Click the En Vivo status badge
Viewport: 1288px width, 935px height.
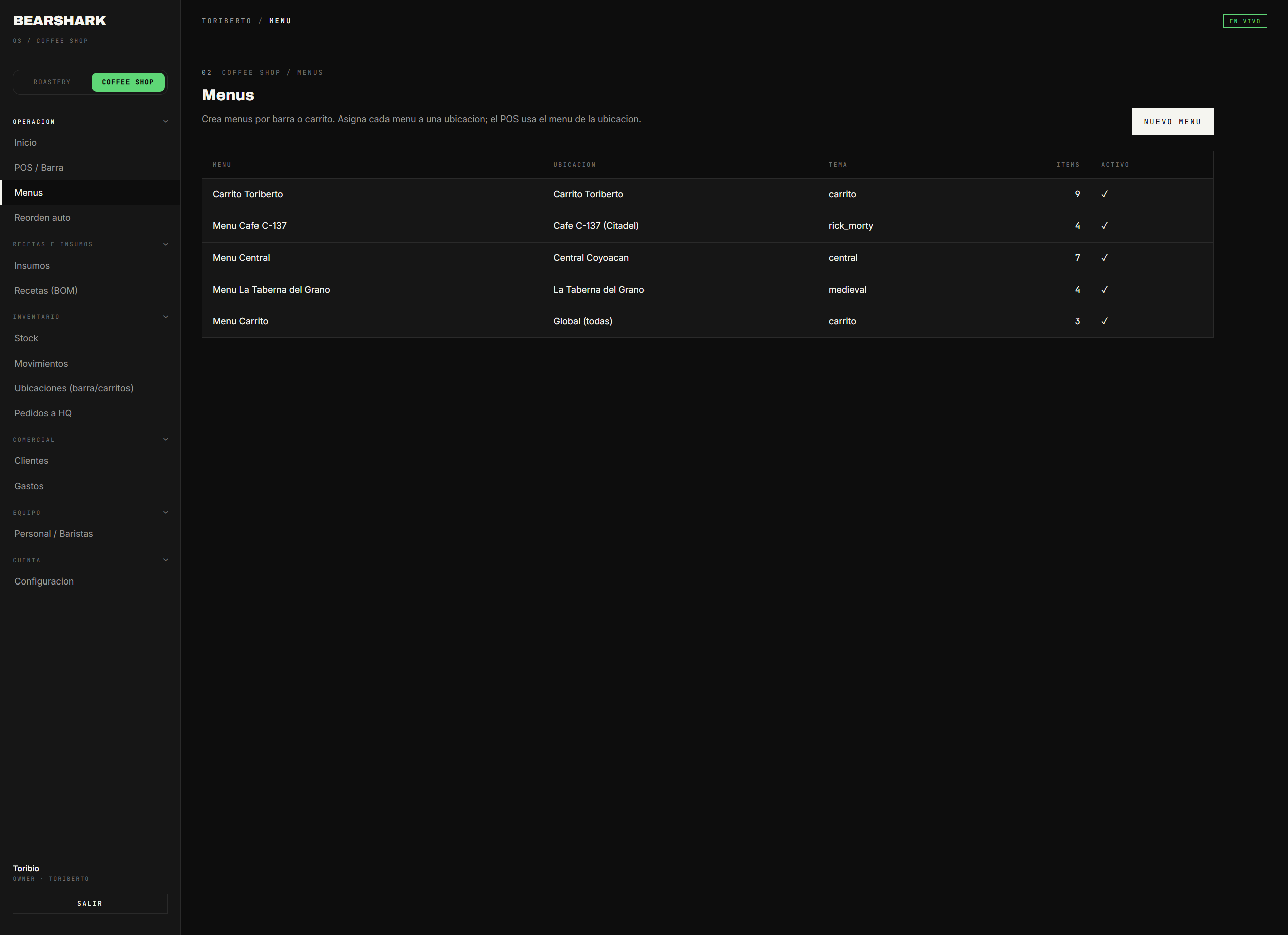pos(1245,21)
